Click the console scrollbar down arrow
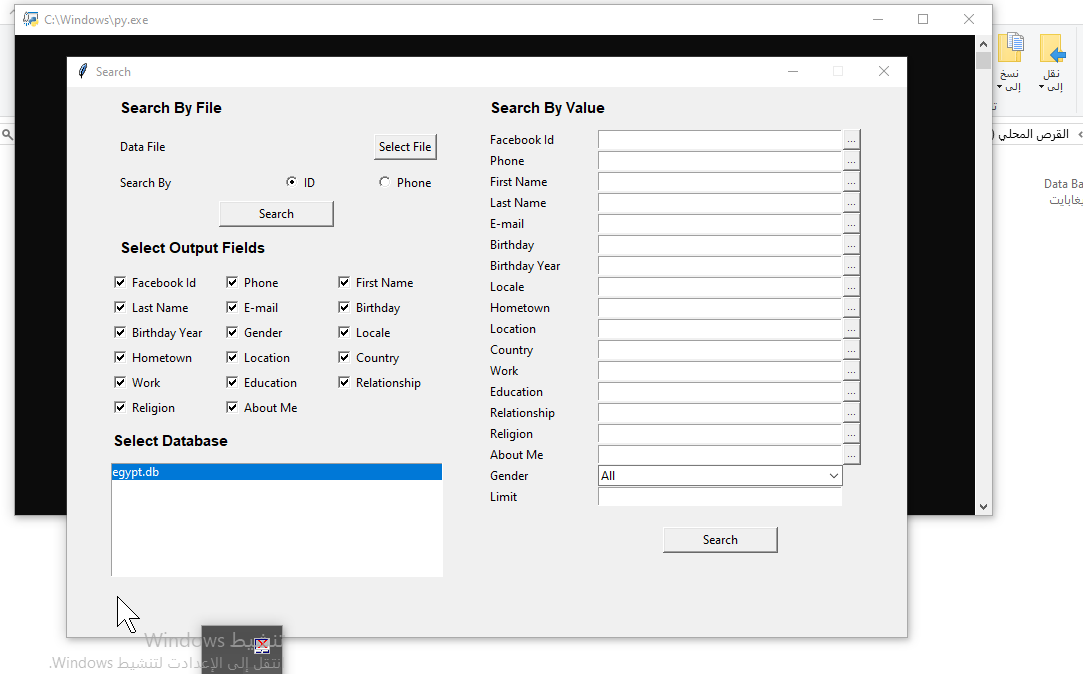Screen dimensions: 1083x674 tap(983, 507)
